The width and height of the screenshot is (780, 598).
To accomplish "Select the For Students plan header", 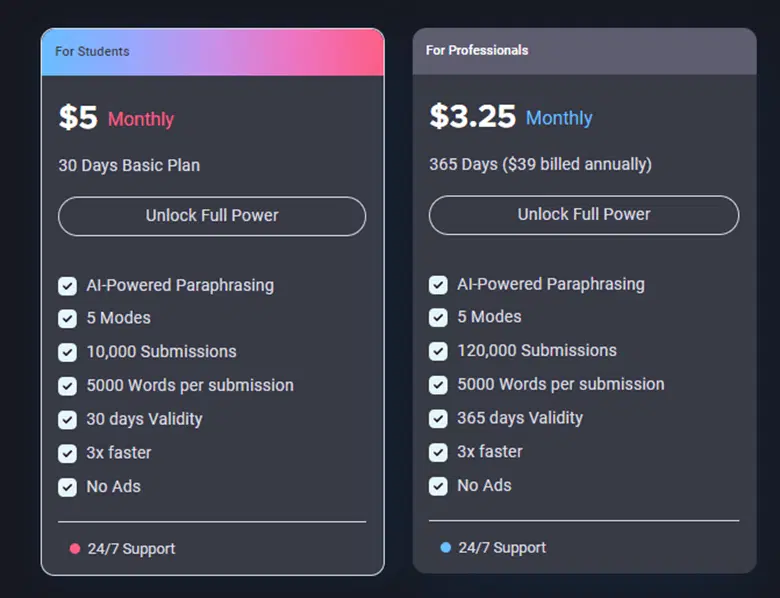I will tap(212, 52).
